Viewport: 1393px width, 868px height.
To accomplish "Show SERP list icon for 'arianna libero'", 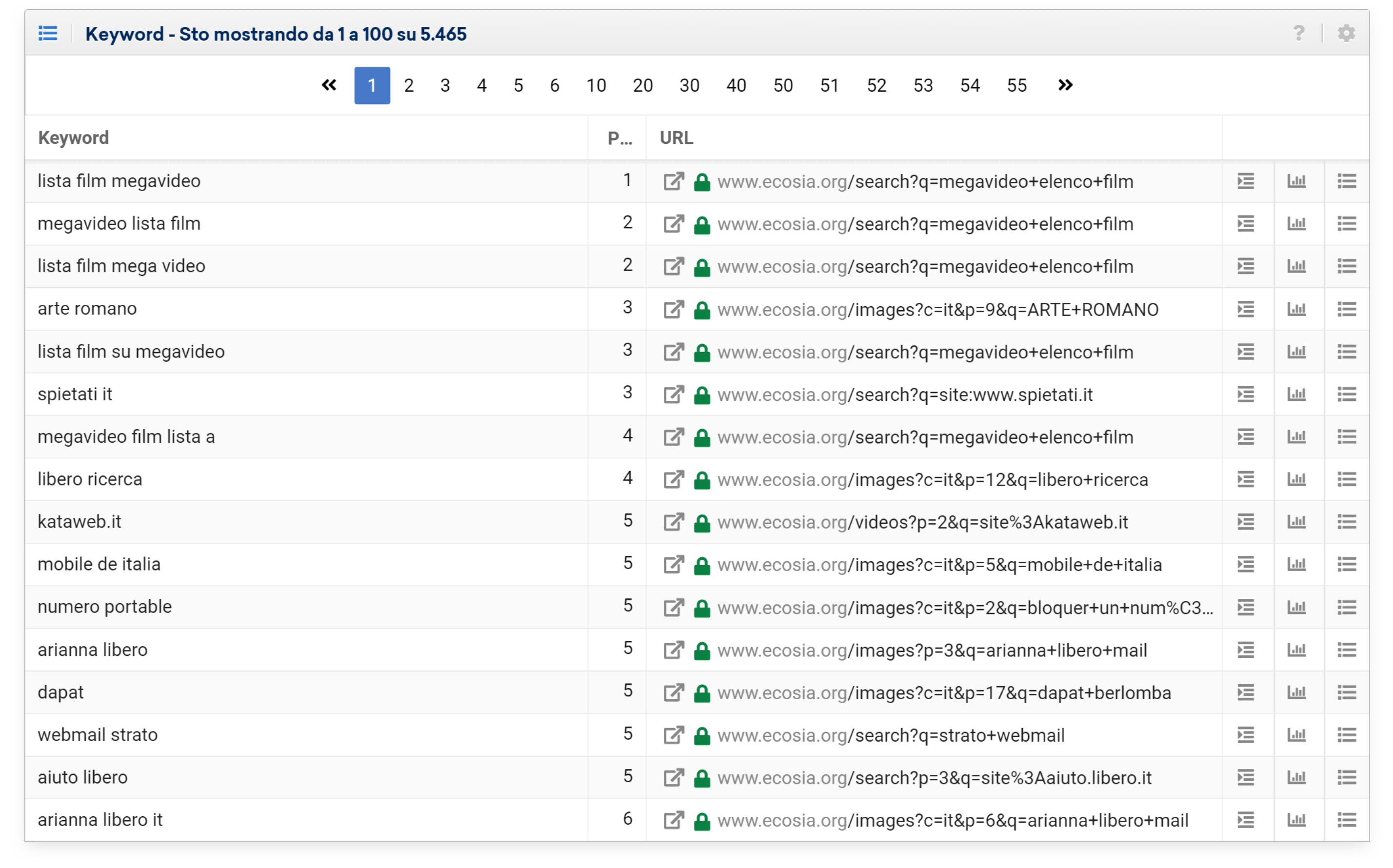I will coord(1245,650).
